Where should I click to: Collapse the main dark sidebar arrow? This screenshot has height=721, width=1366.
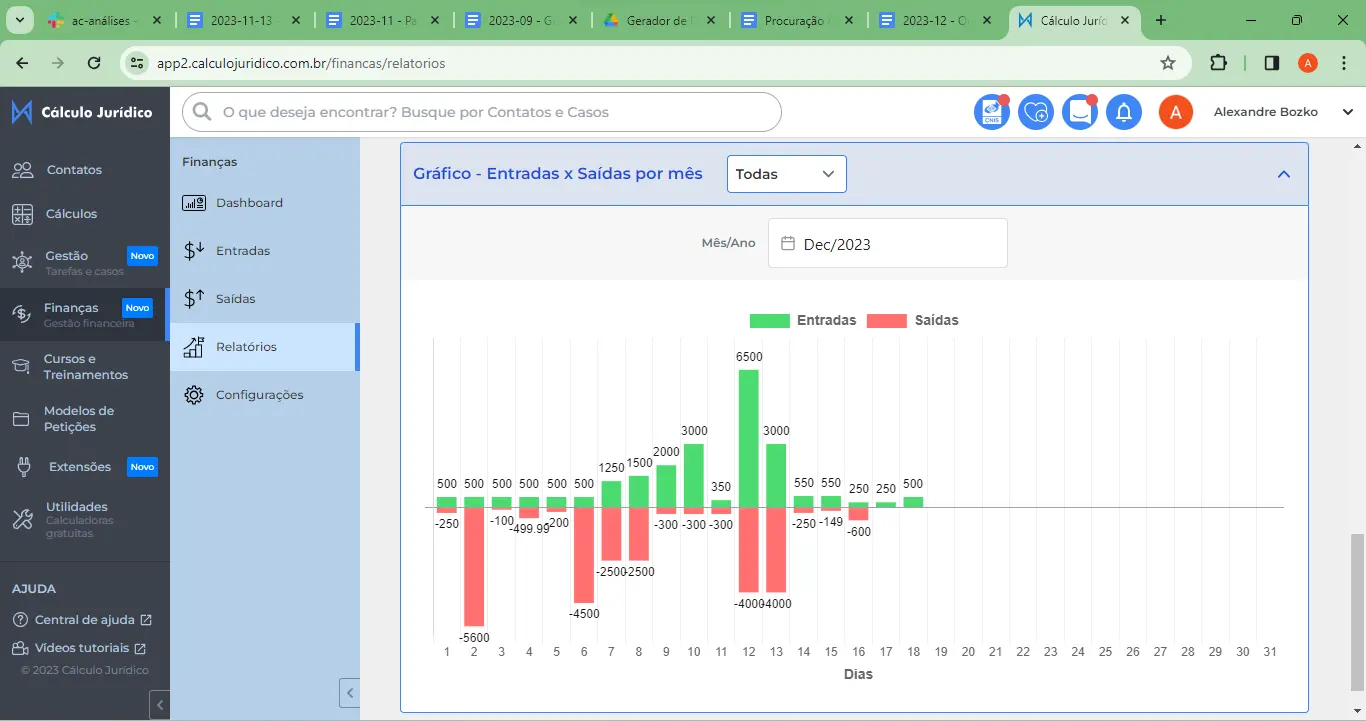[x=160, y=705]
